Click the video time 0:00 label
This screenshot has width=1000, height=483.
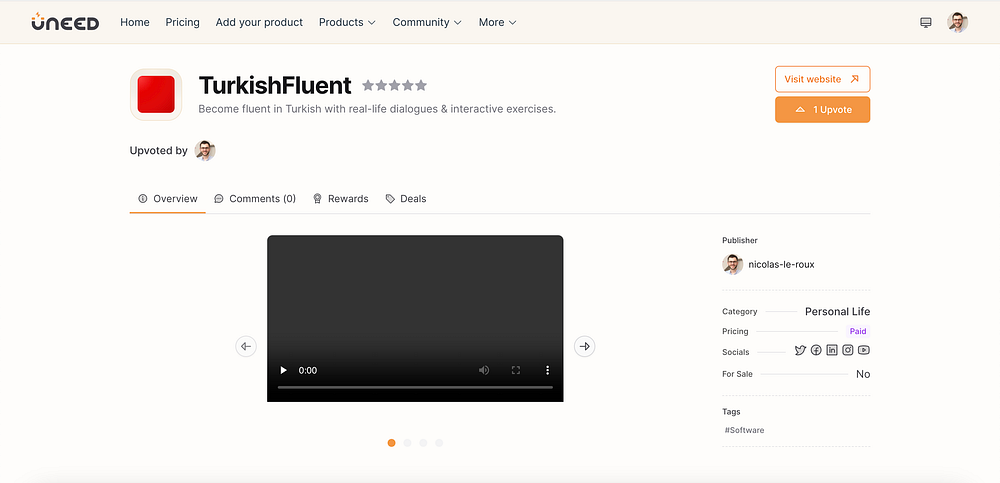(x=307, y=370)
